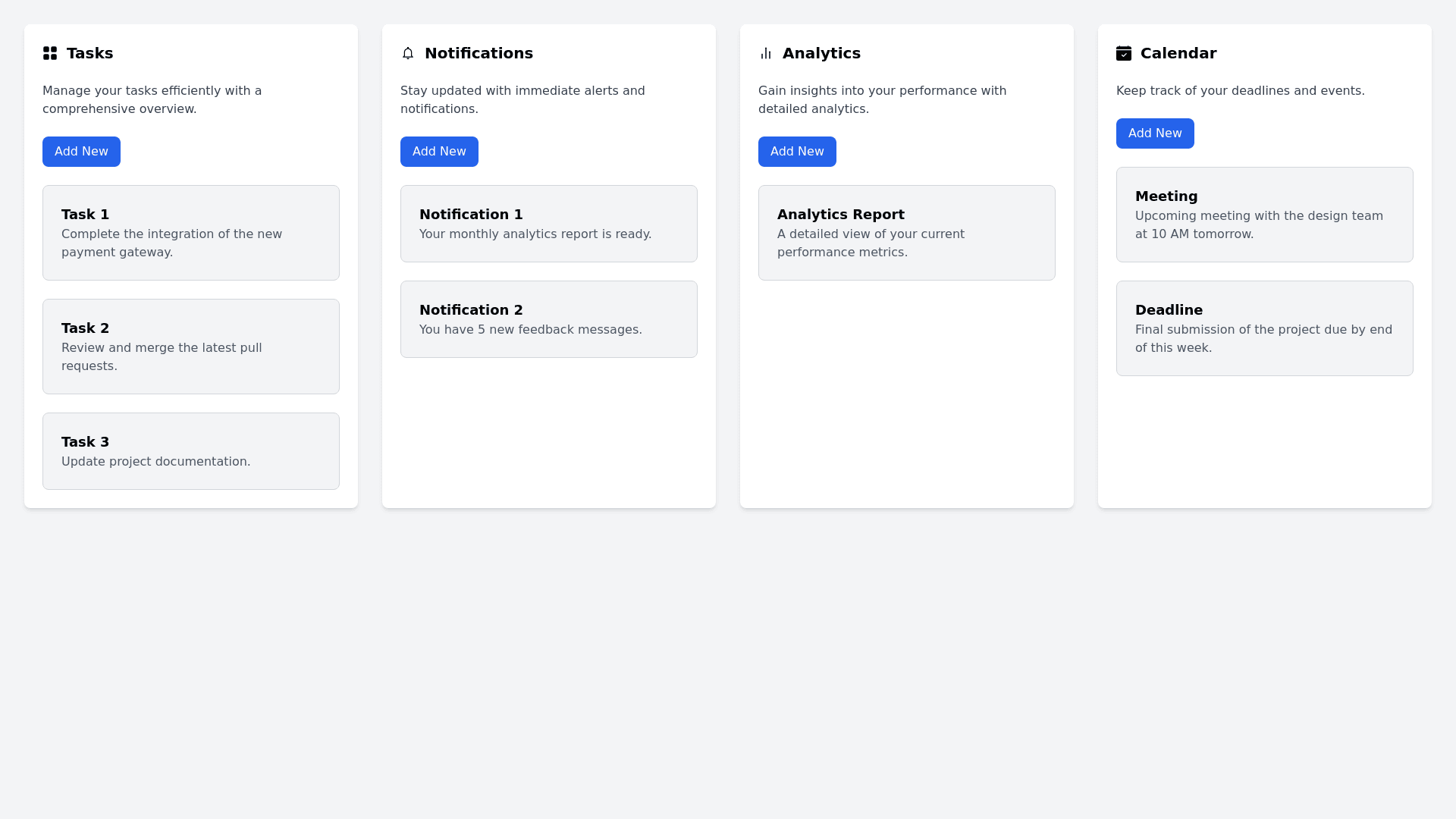Open the Analytics Report card
This screenshot has height=819, width=1456.
(907, 233)
